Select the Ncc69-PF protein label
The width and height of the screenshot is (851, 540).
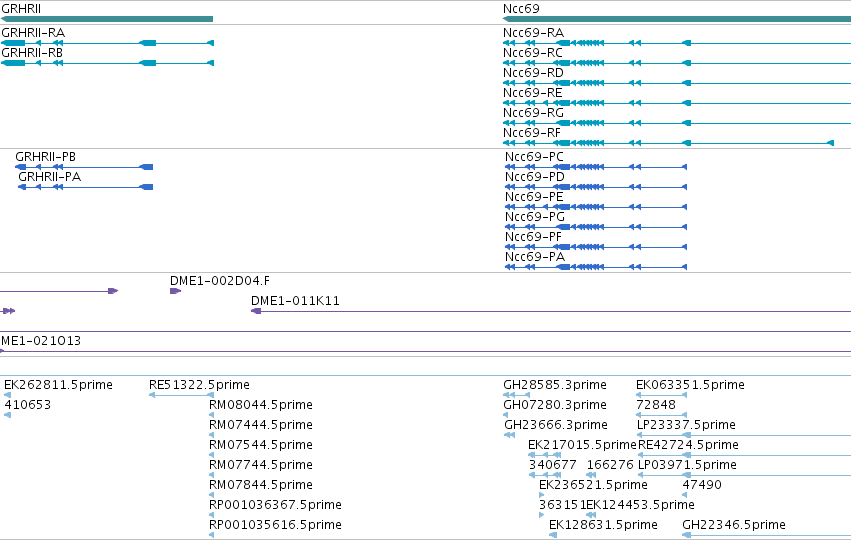[x=534, y=237]
